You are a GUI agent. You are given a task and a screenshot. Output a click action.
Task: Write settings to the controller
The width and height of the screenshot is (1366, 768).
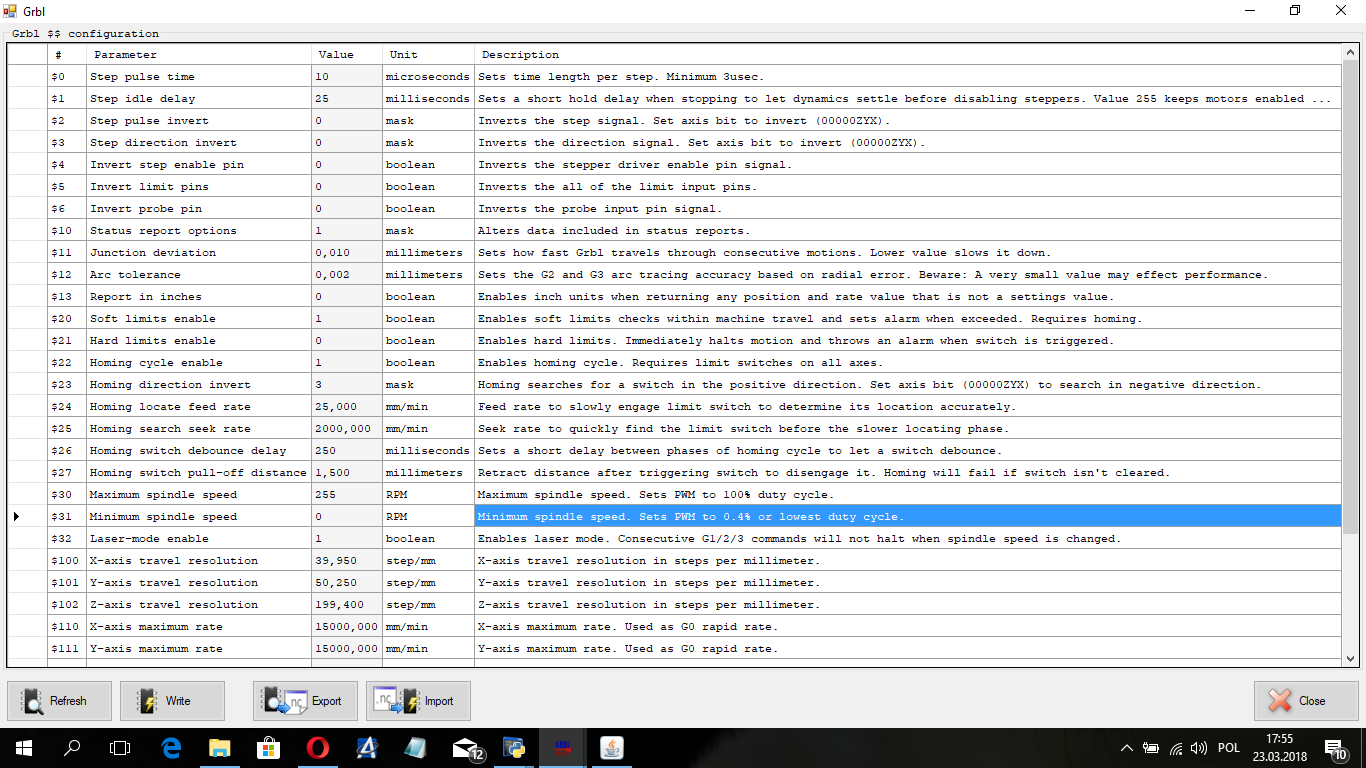[172, 701]
